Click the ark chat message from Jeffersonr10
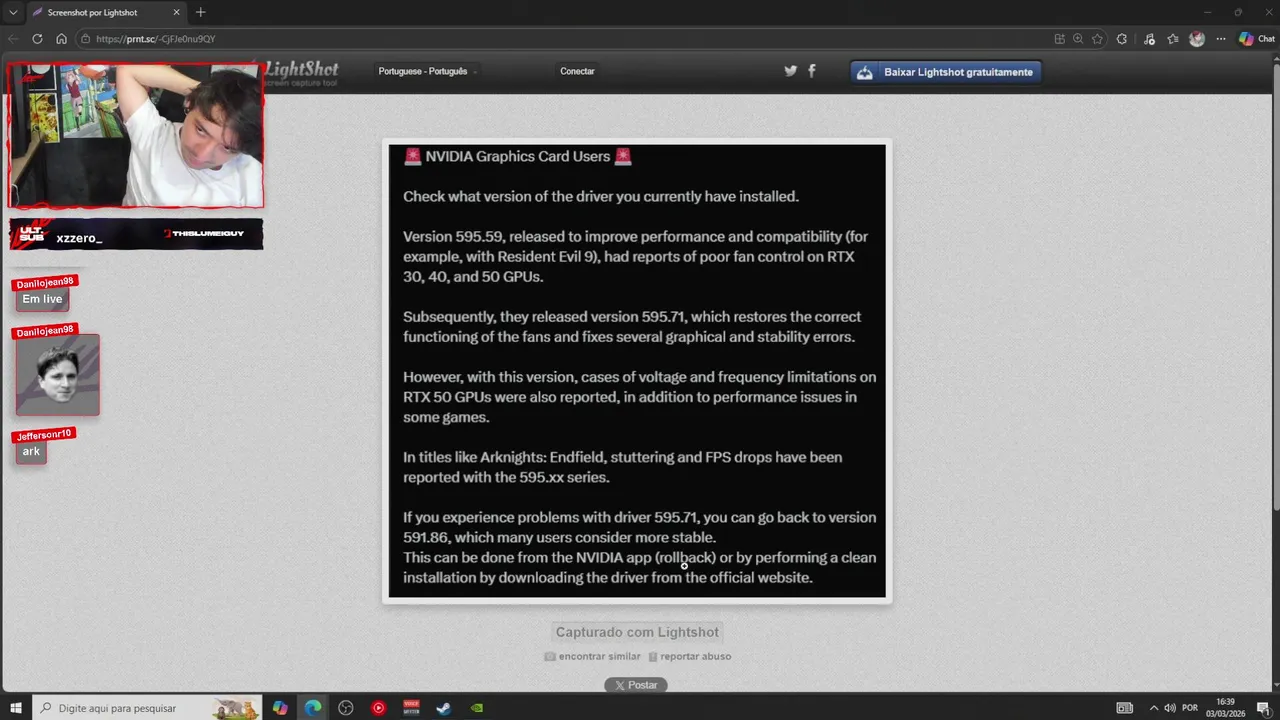The width and height of the screenshot is (1280, 720). pos(31,452)
